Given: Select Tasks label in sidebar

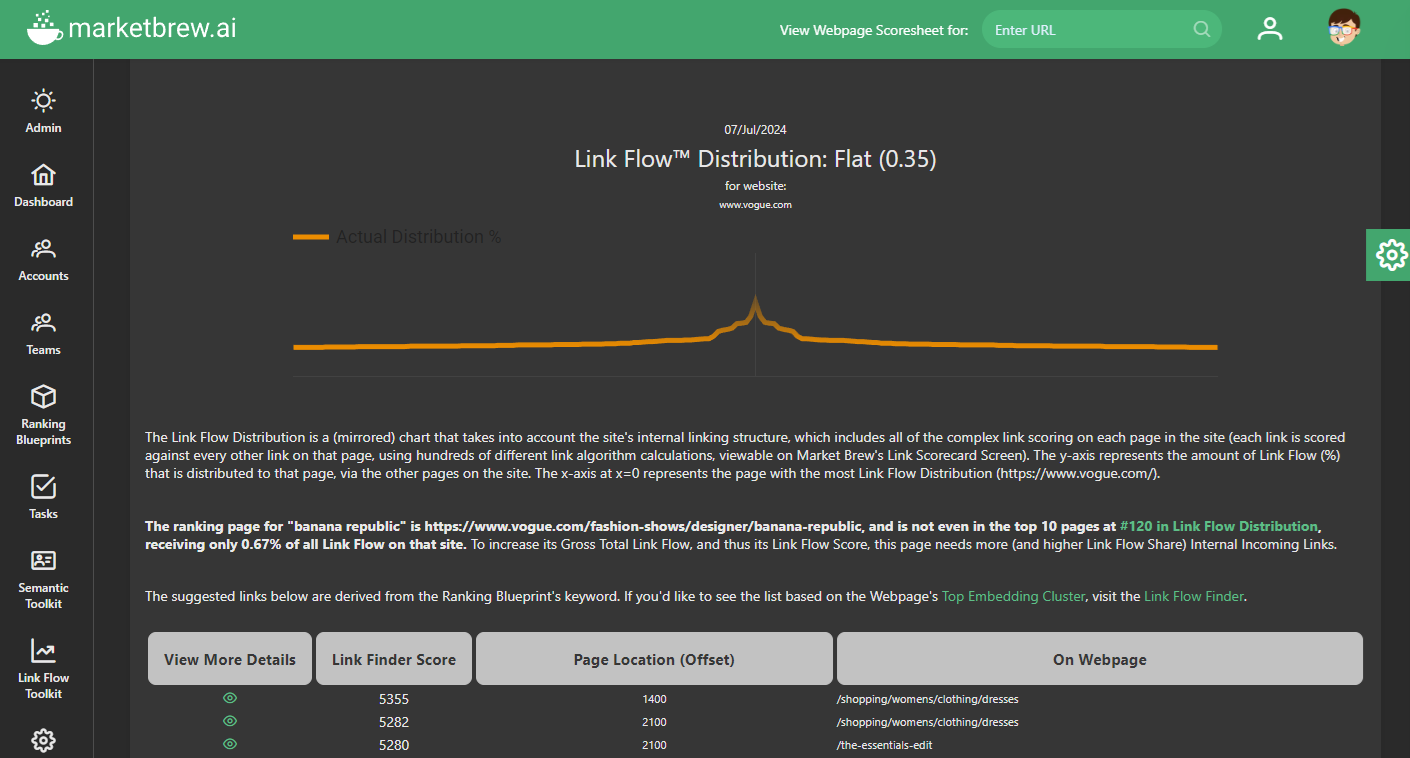Looking at the screenshot, I should click(x=43, y=514).
